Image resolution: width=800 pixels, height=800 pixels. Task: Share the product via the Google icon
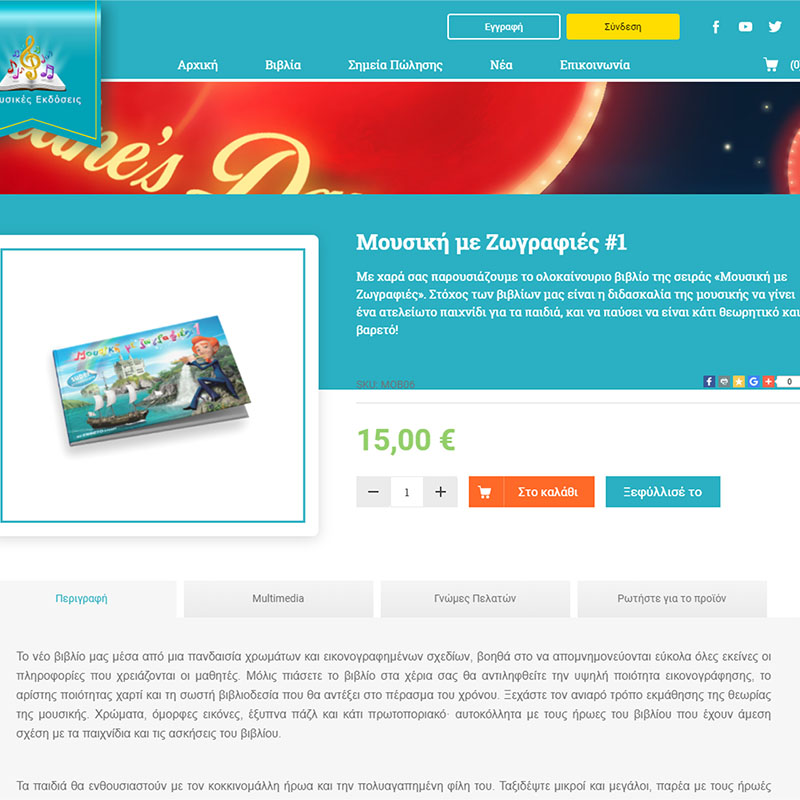tap(754, 382)
